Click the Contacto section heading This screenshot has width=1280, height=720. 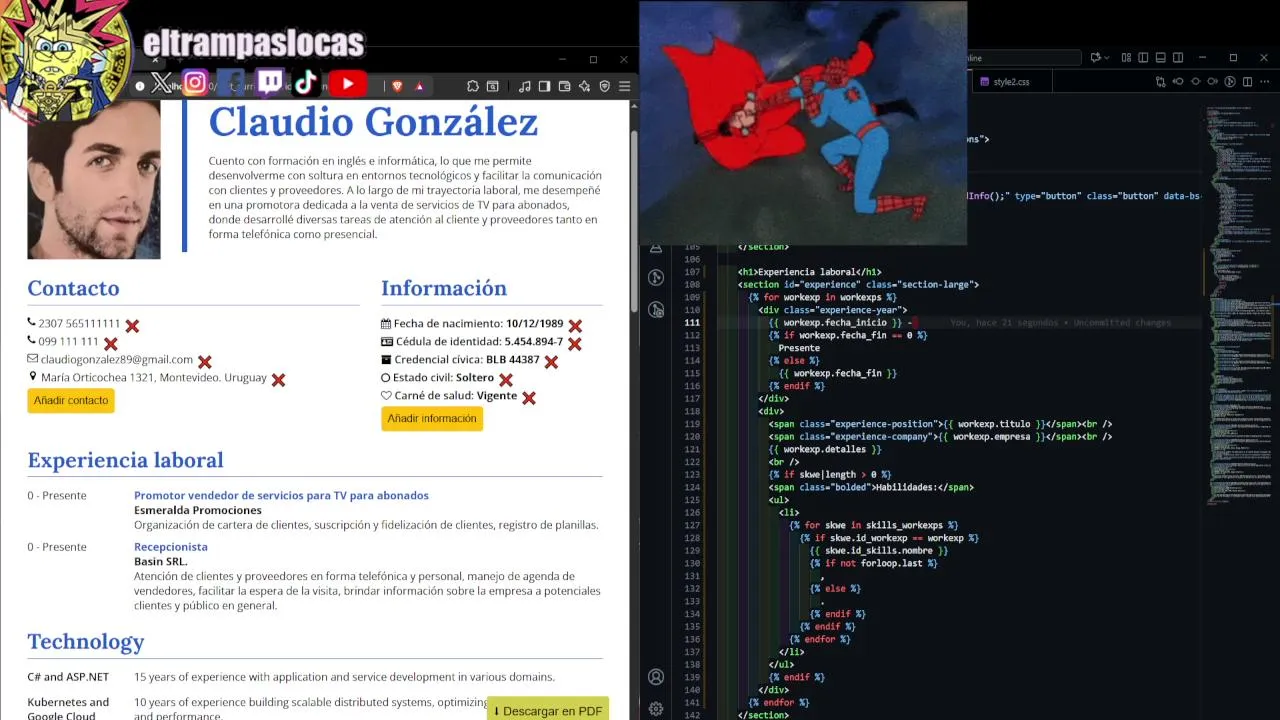73,288
